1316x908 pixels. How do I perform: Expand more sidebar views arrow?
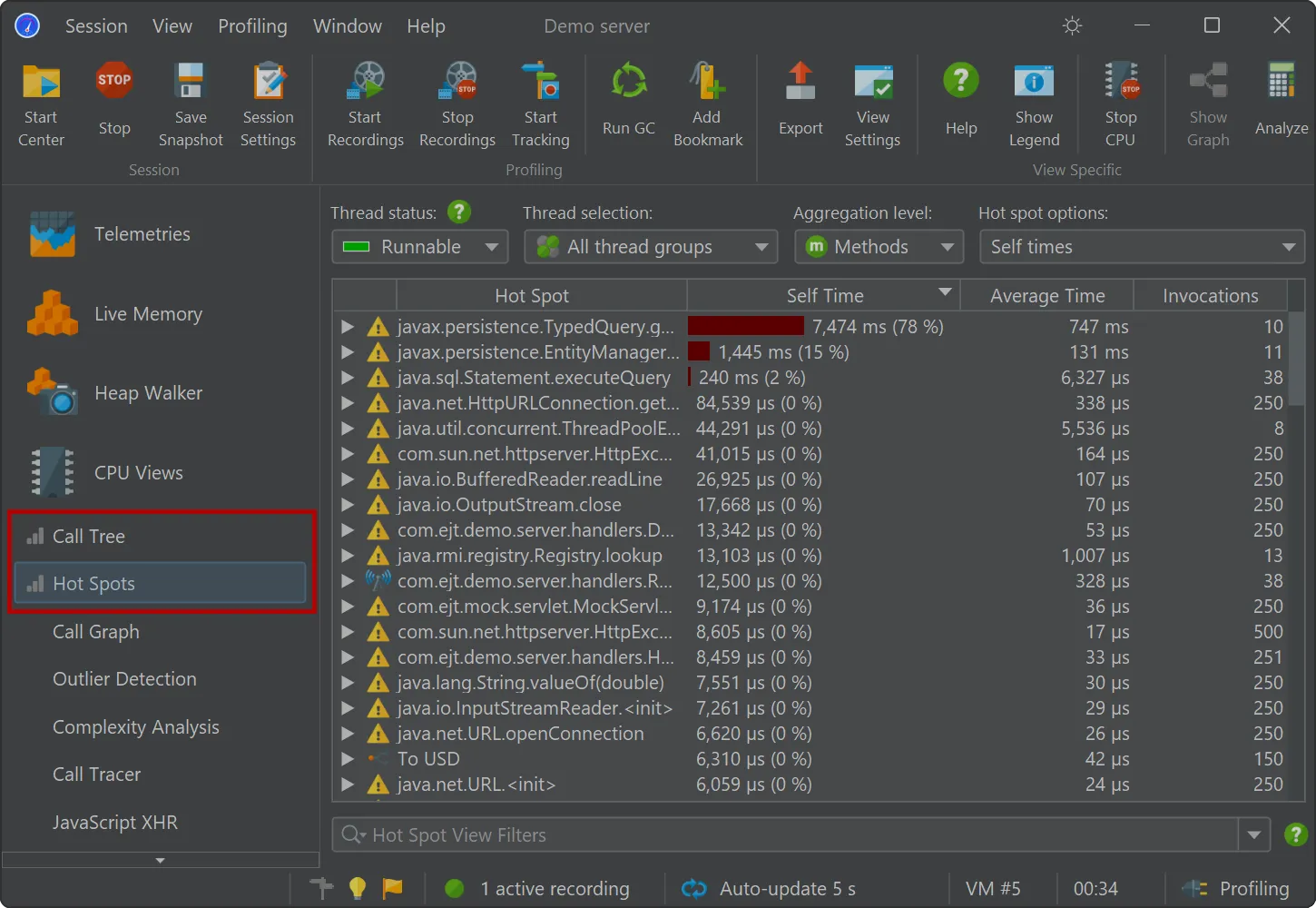[161, 860]
